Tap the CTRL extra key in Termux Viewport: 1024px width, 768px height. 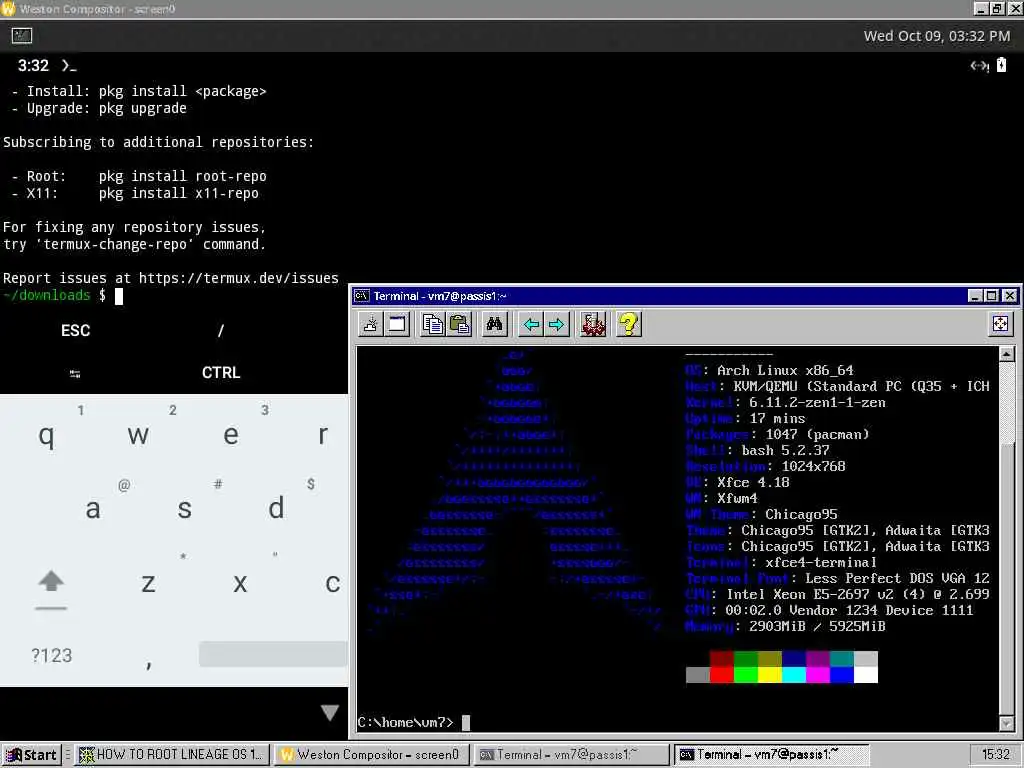pos(221,372)
